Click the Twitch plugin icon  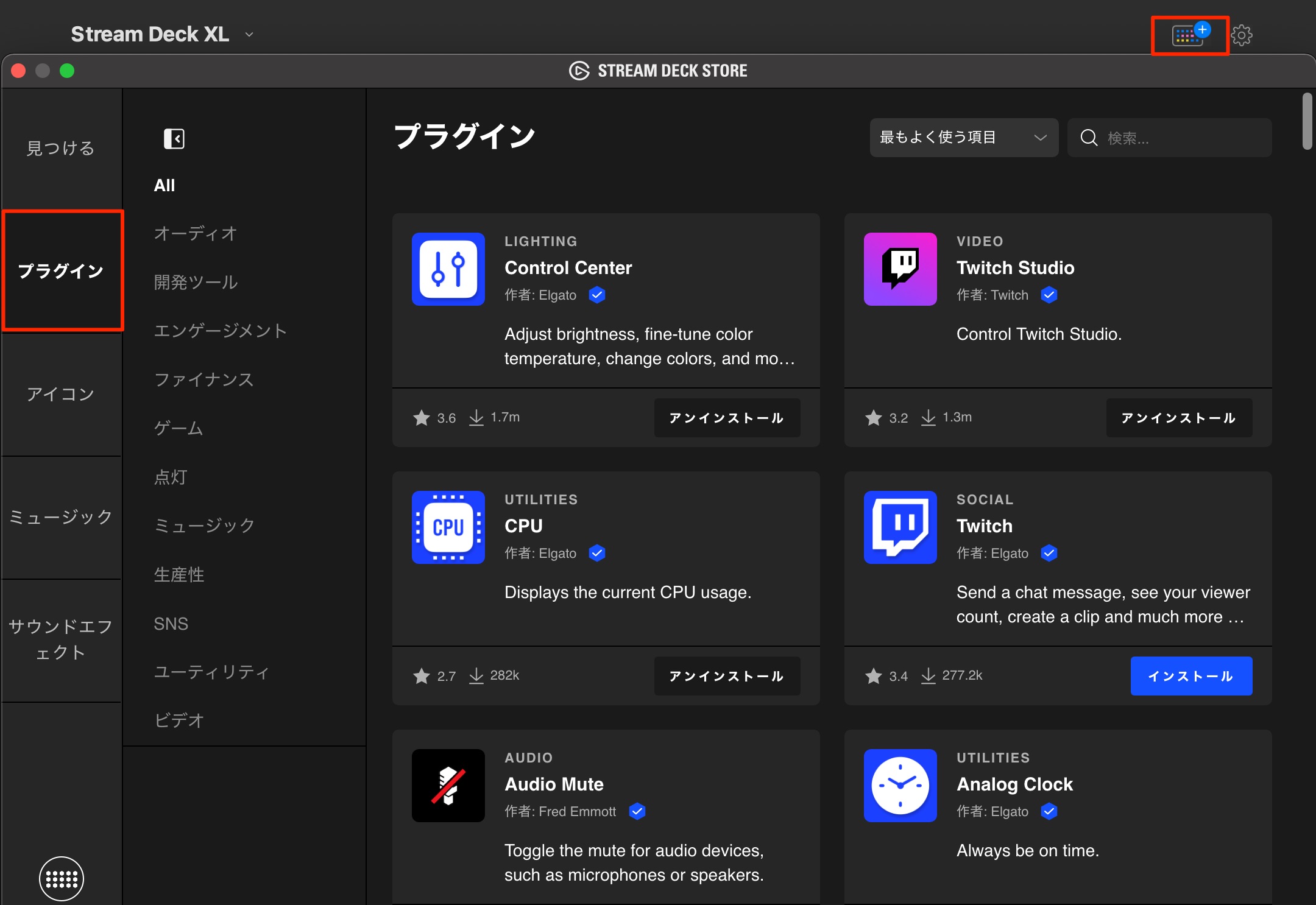(x=900, y=527)
